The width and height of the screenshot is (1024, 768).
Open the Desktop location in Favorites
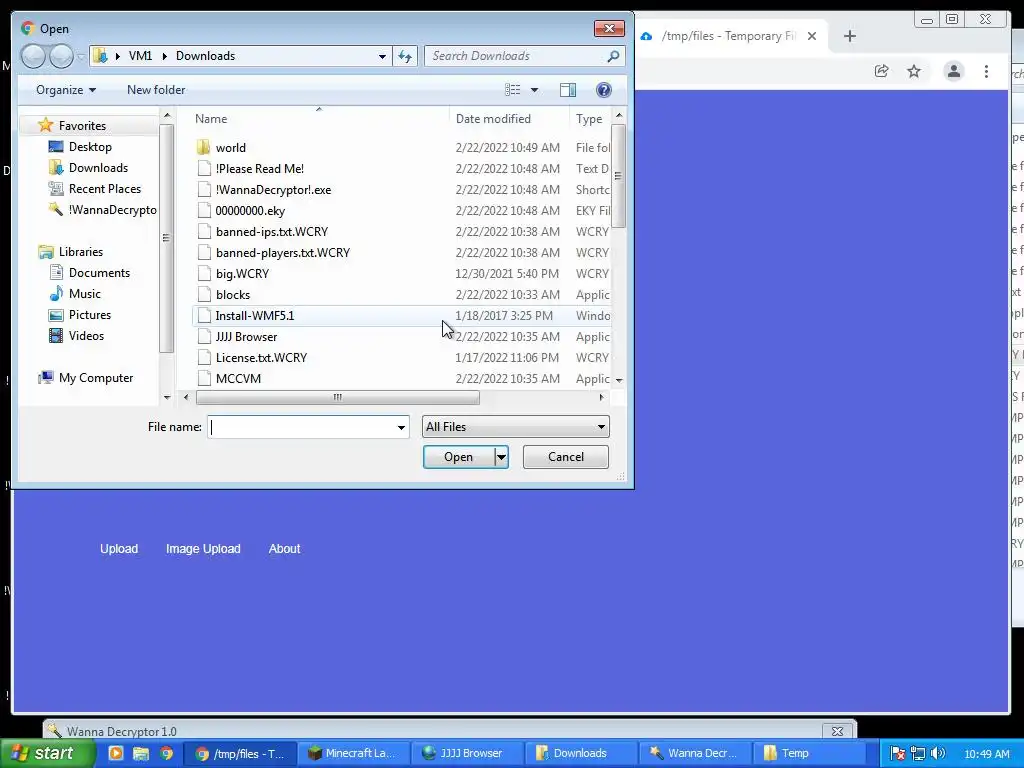point(90,147)
